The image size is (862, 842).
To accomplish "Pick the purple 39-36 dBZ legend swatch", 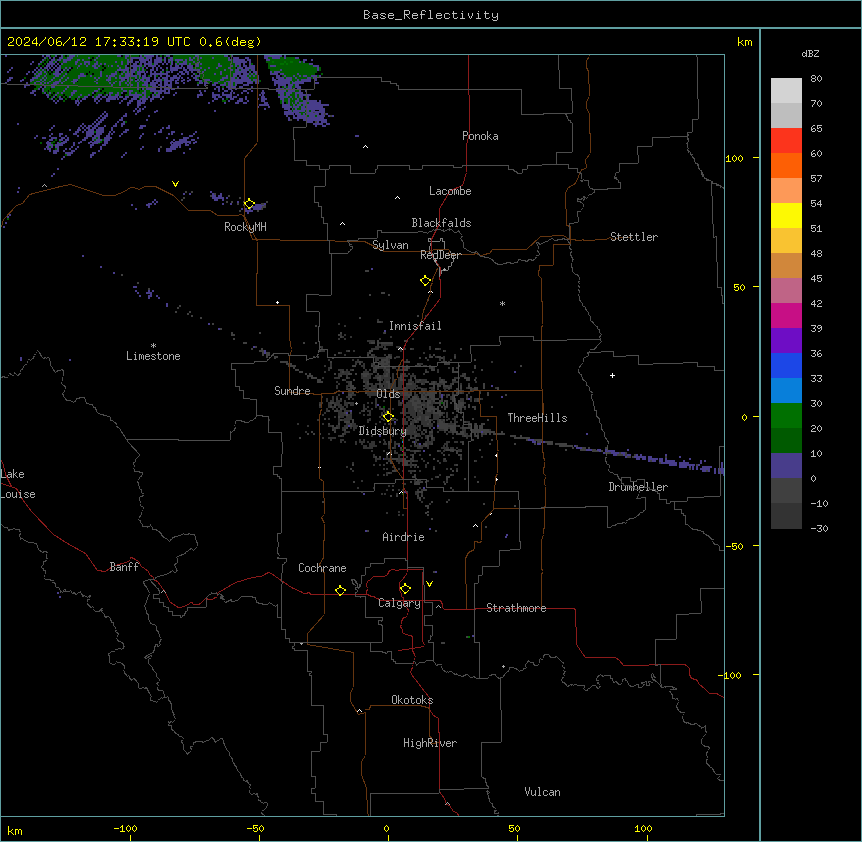I will click(x=786, y=341).
